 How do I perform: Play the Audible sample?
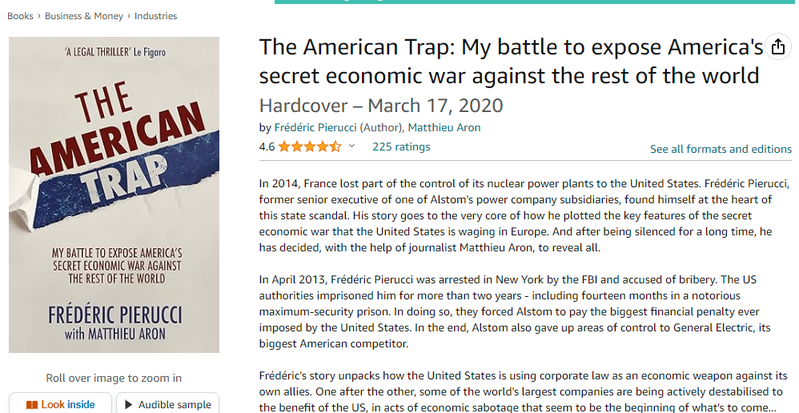click(x=168, y=404)
